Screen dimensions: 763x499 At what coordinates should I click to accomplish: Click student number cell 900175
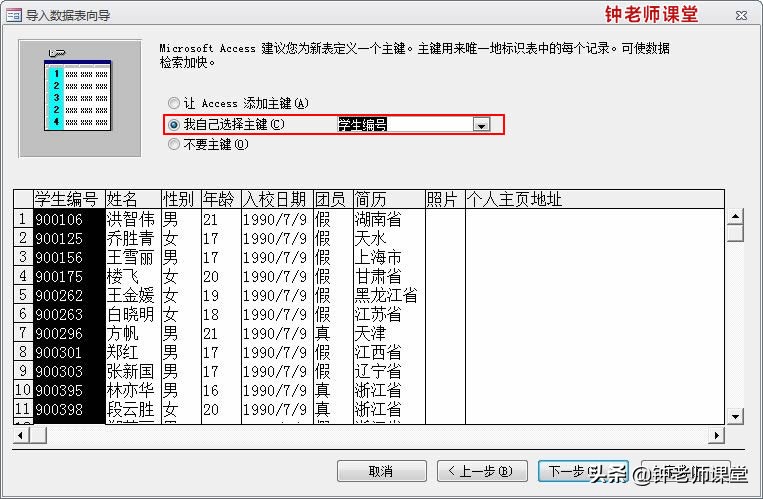click(69, 277)
